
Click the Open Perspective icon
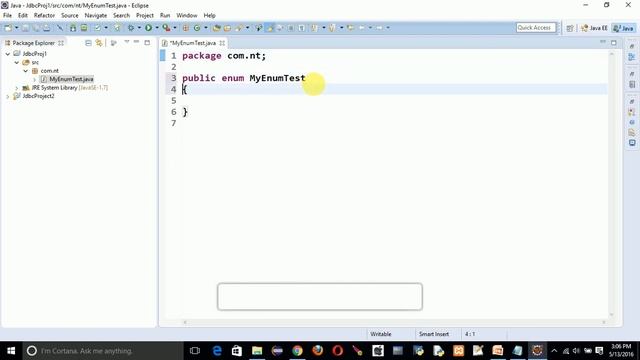(570, 28)
